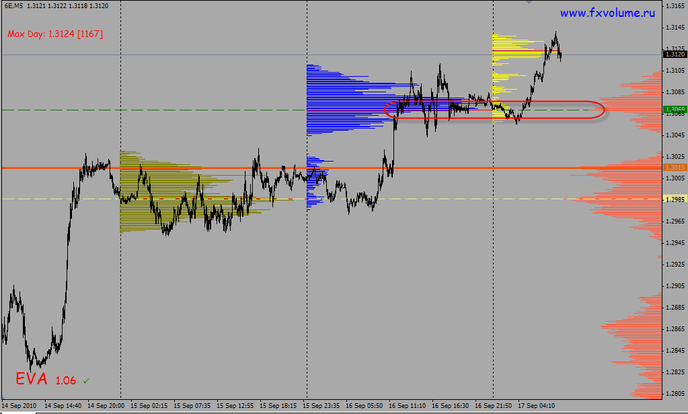Click time axis label 16 Sep 21:50
The height and width of the screenshot is (414, 688).
(493, 406)
